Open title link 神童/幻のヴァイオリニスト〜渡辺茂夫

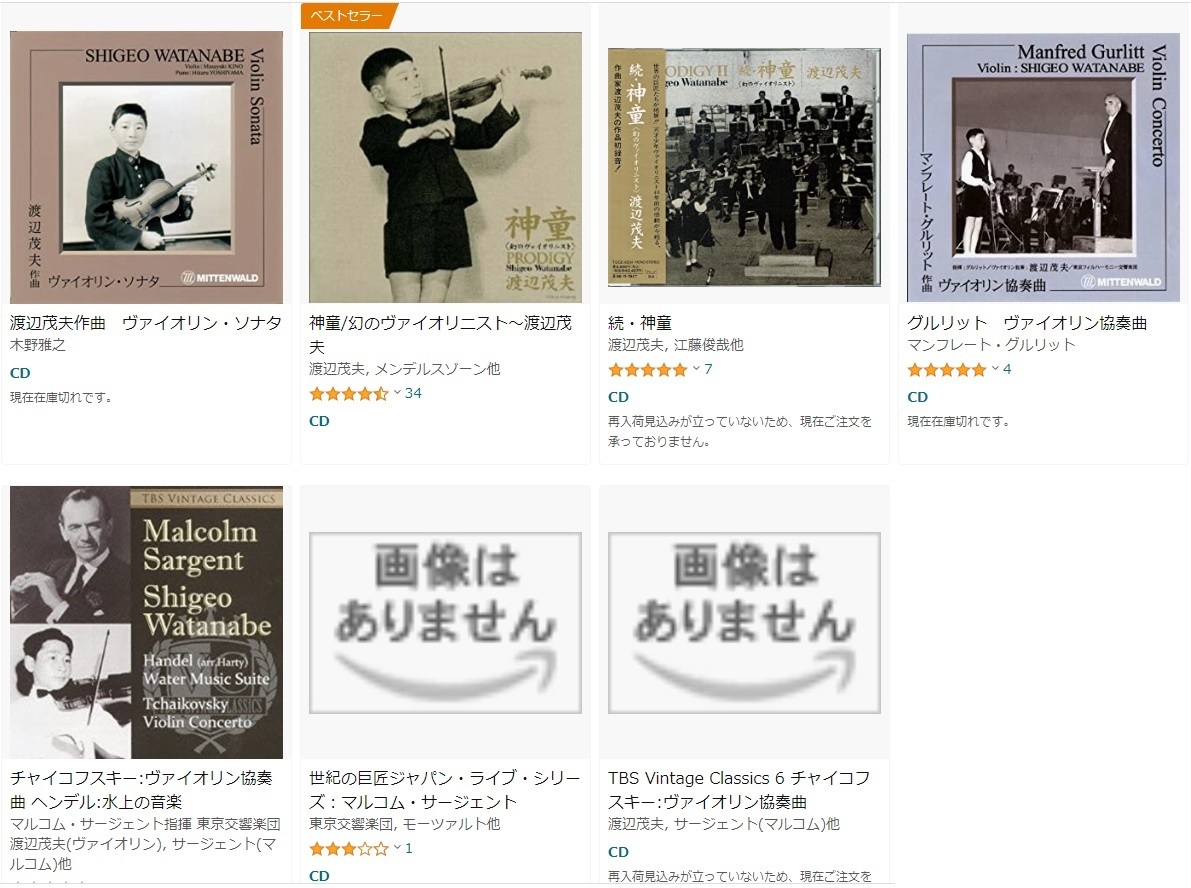[x=441, y=335]
